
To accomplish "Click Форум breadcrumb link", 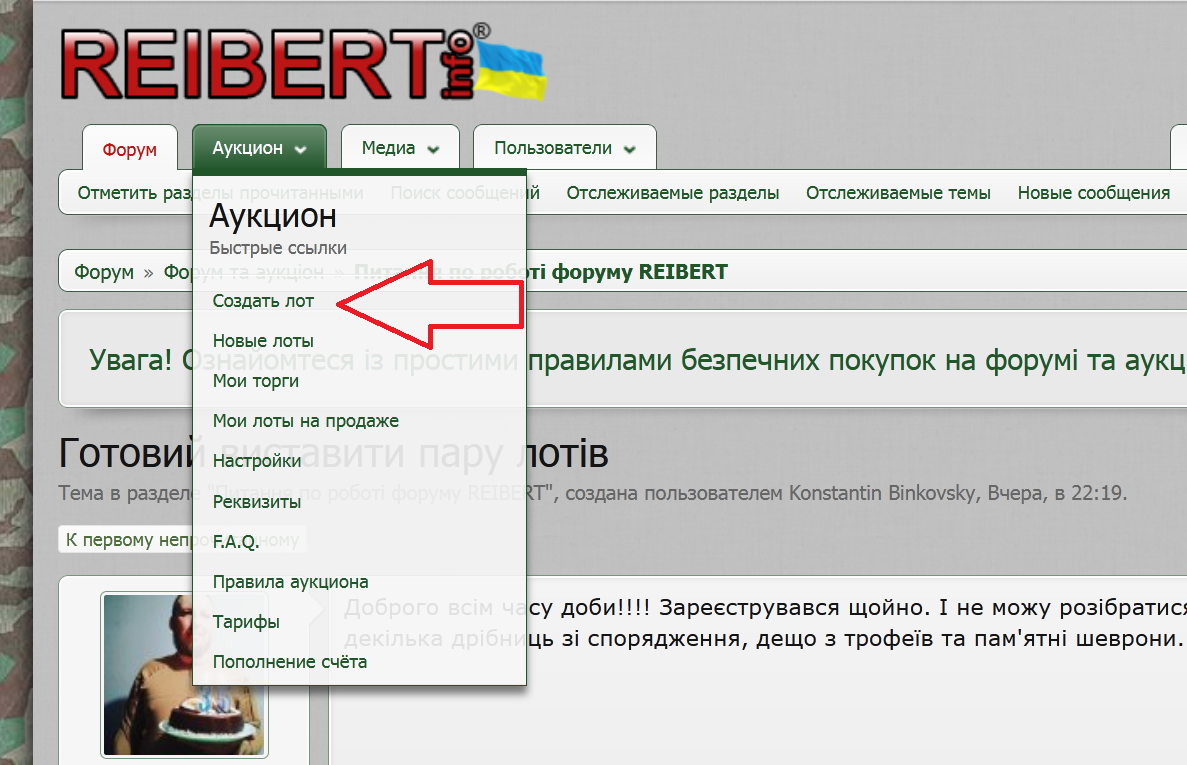I will click(104, 272).
